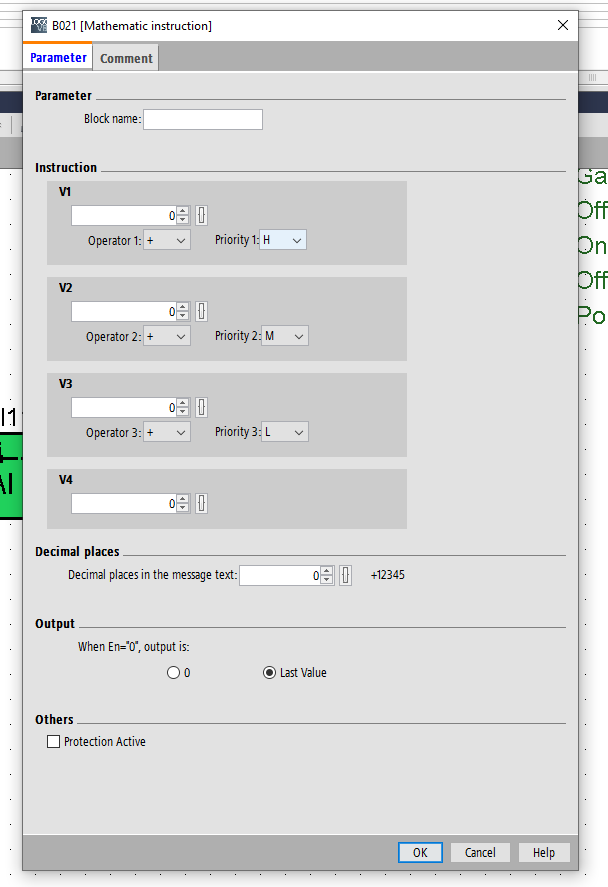Close the B021 dialog window
The image size is (608, 887).
563,25
